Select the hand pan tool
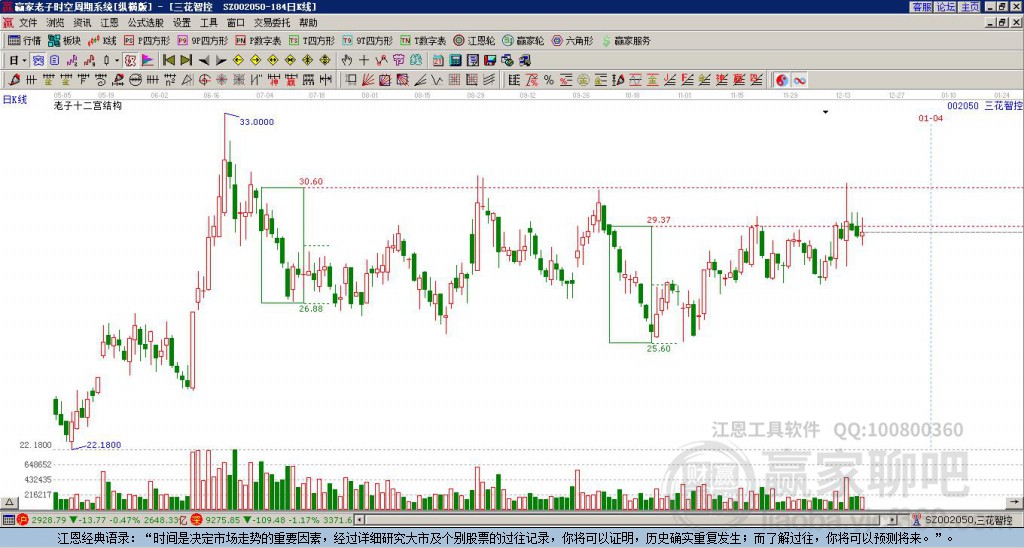 coord(346,60)
